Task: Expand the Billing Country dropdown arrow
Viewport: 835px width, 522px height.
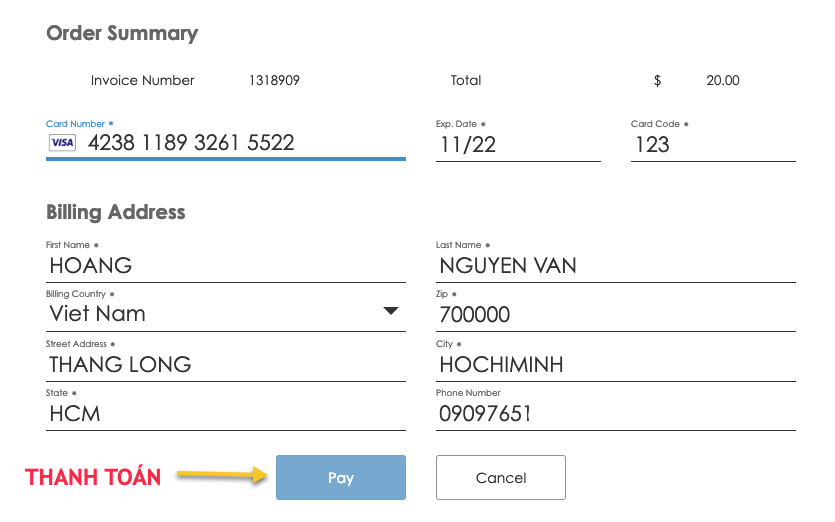Action: point(391,311)
